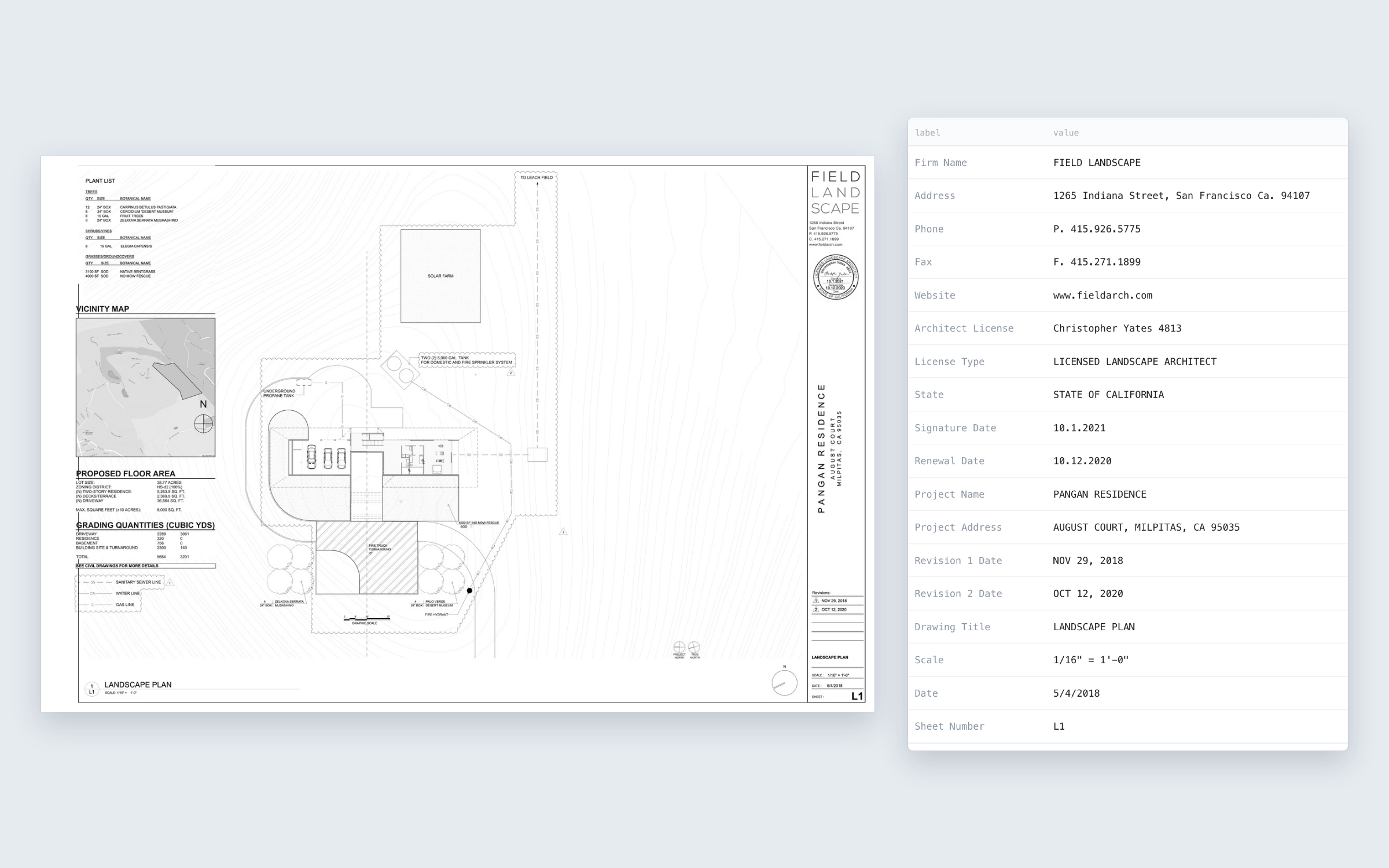Click the SOLAR FARM rectangle on plan

[440, 276]
